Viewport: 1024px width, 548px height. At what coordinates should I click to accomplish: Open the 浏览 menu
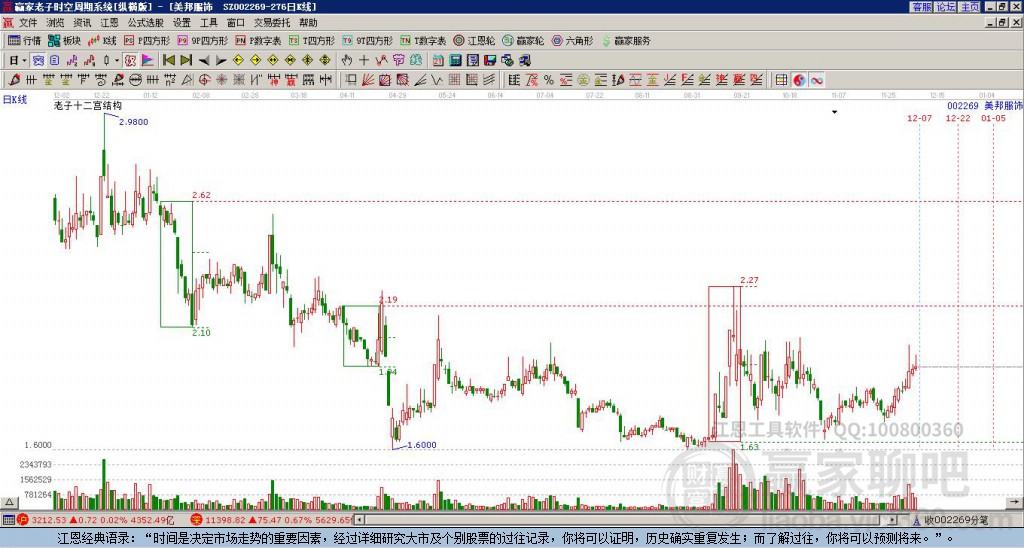[55, 23]
